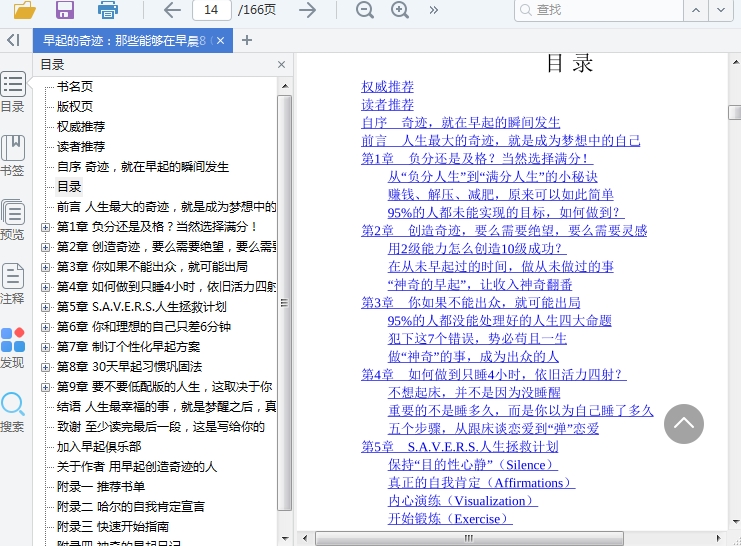Save the document with the floppy icon
The height and width of the screenshot is (546, 741).
[65, 9]
